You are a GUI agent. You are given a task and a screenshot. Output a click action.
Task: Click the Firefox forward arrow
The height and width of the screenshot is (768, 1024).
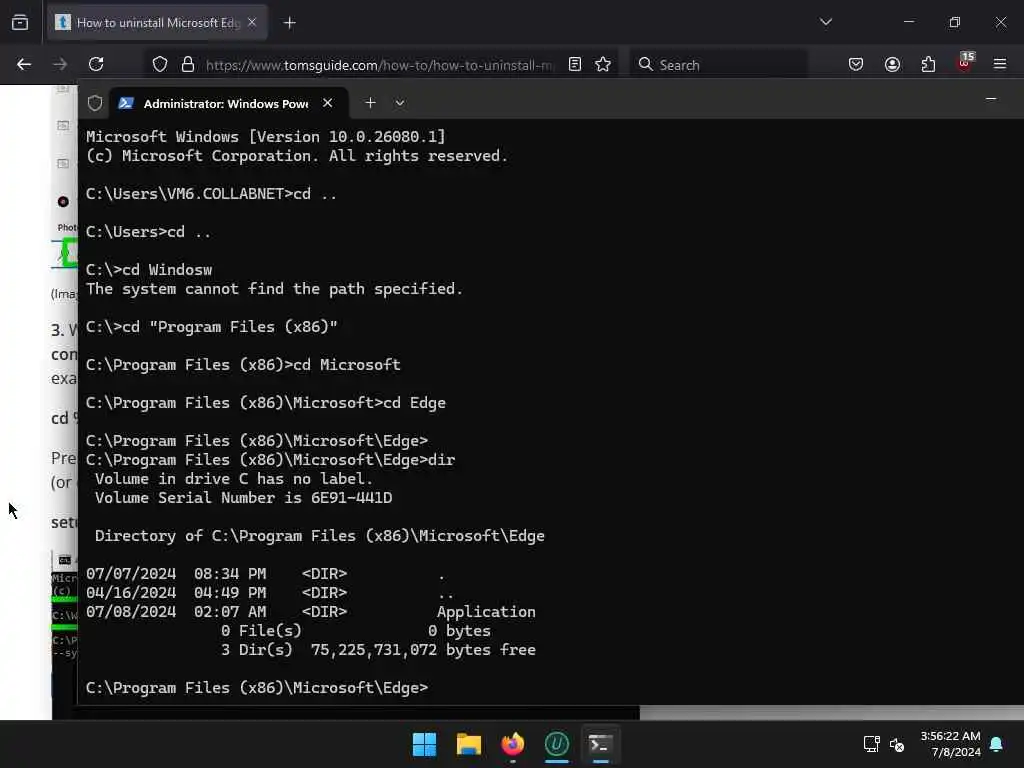coord(60,64)
